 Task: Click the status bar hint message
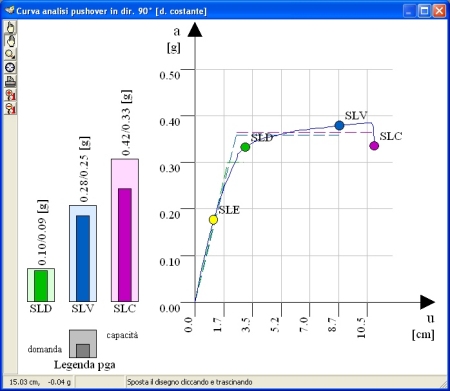click(189, 382)
